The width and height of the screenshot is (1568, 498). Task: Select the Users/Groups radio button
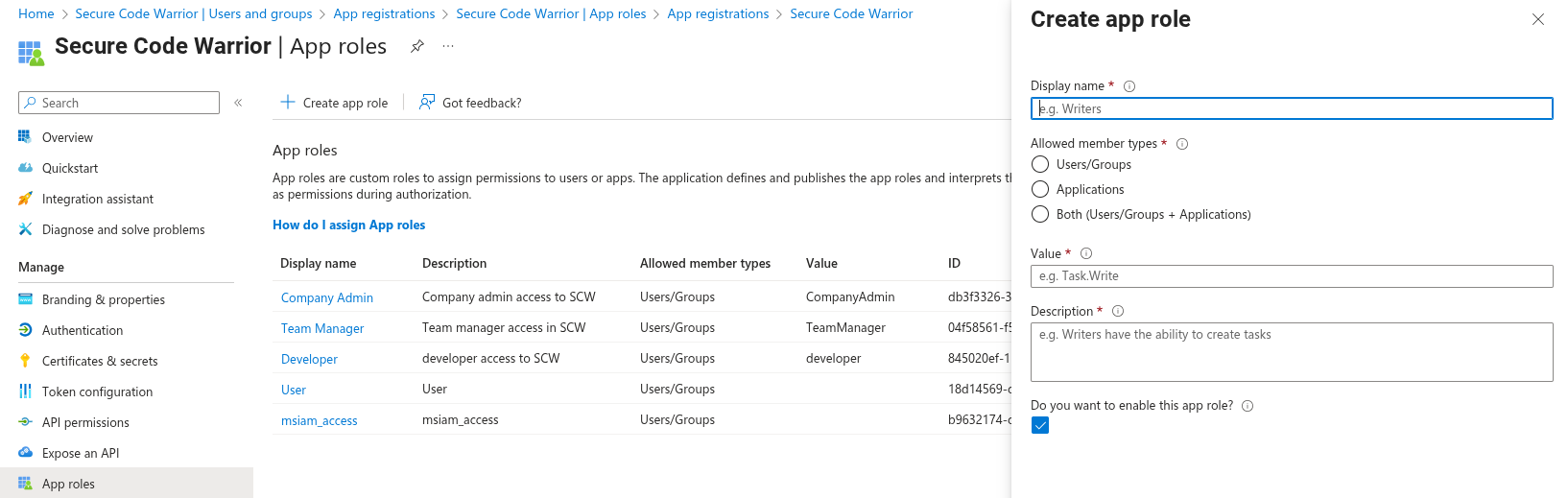point(1040,165)
